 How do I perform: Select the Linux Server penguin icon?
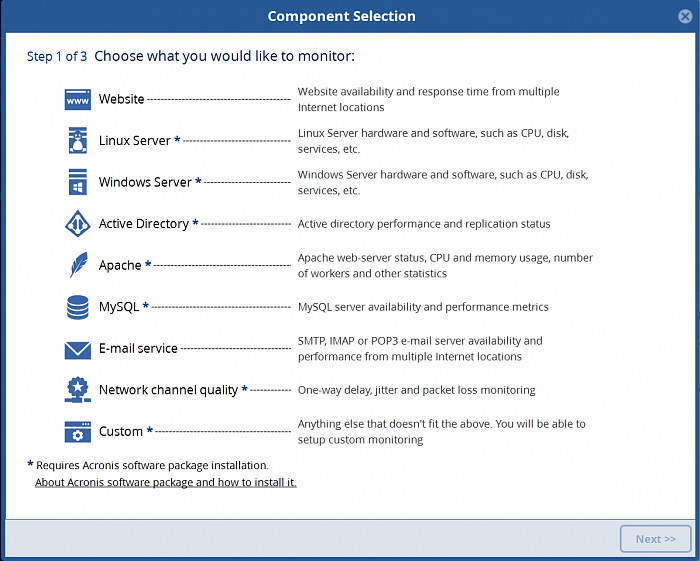(x=78, y=141)
